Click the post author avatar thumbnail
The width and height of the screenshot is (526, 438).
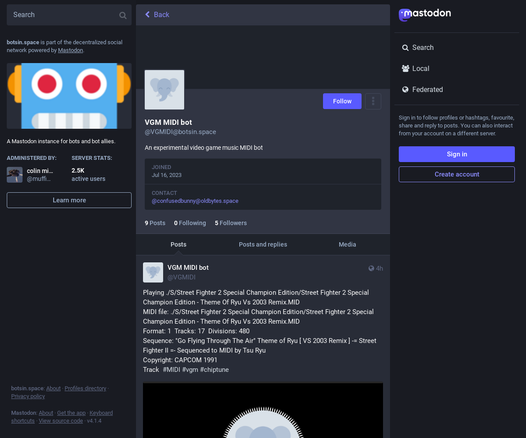pos(153,272)
